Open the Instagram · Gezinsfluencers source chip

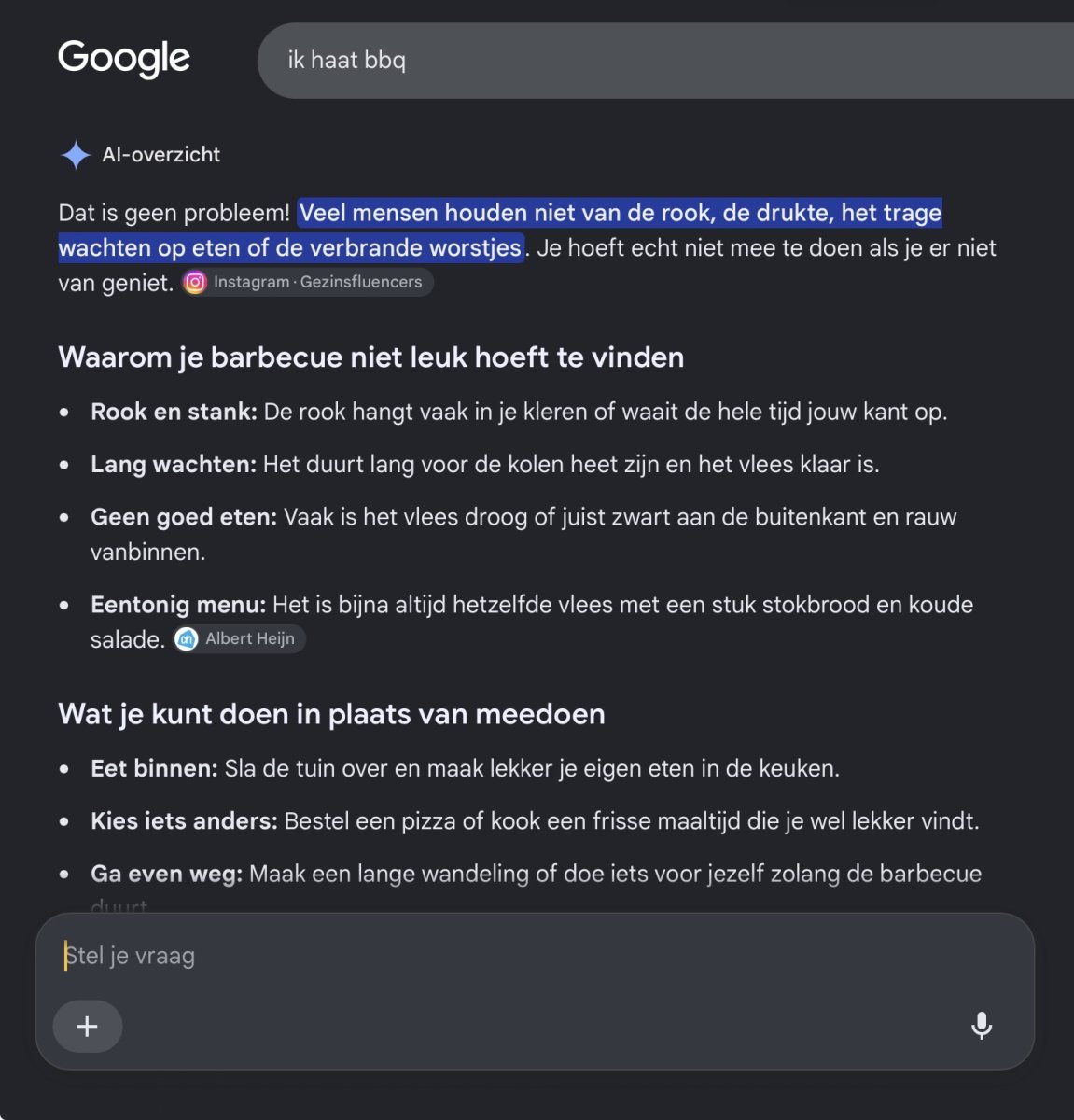tap(308, 282)
